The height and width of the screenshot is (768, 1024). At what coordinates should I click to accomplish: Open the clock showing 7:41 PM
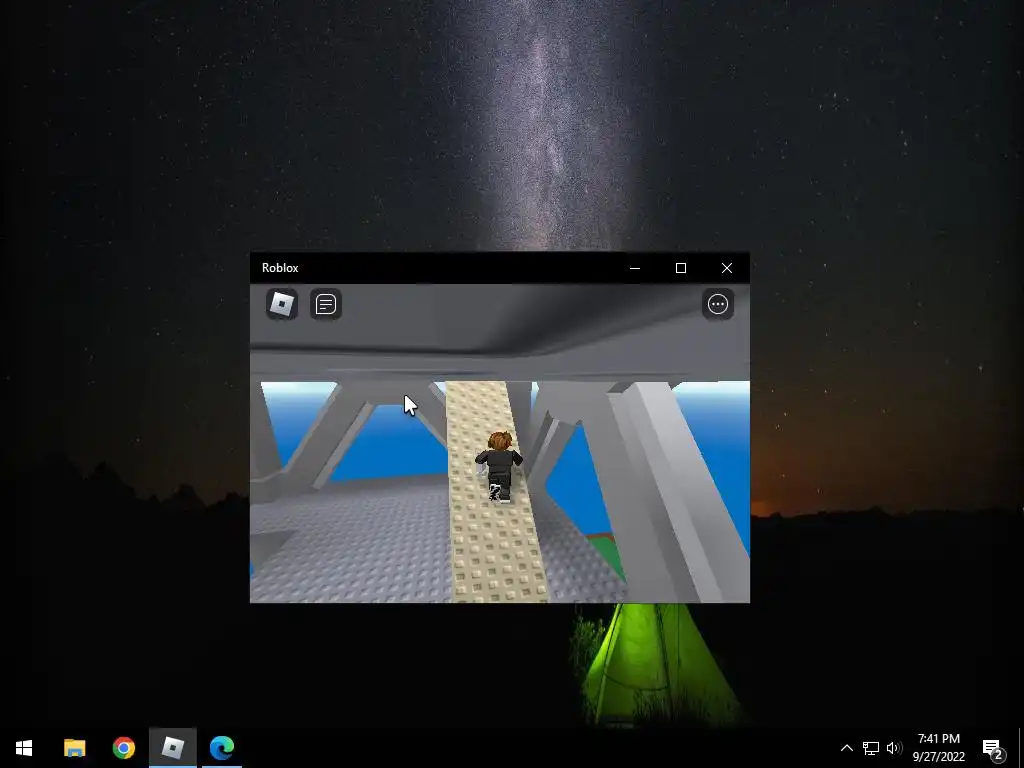(x=938, y=748)
